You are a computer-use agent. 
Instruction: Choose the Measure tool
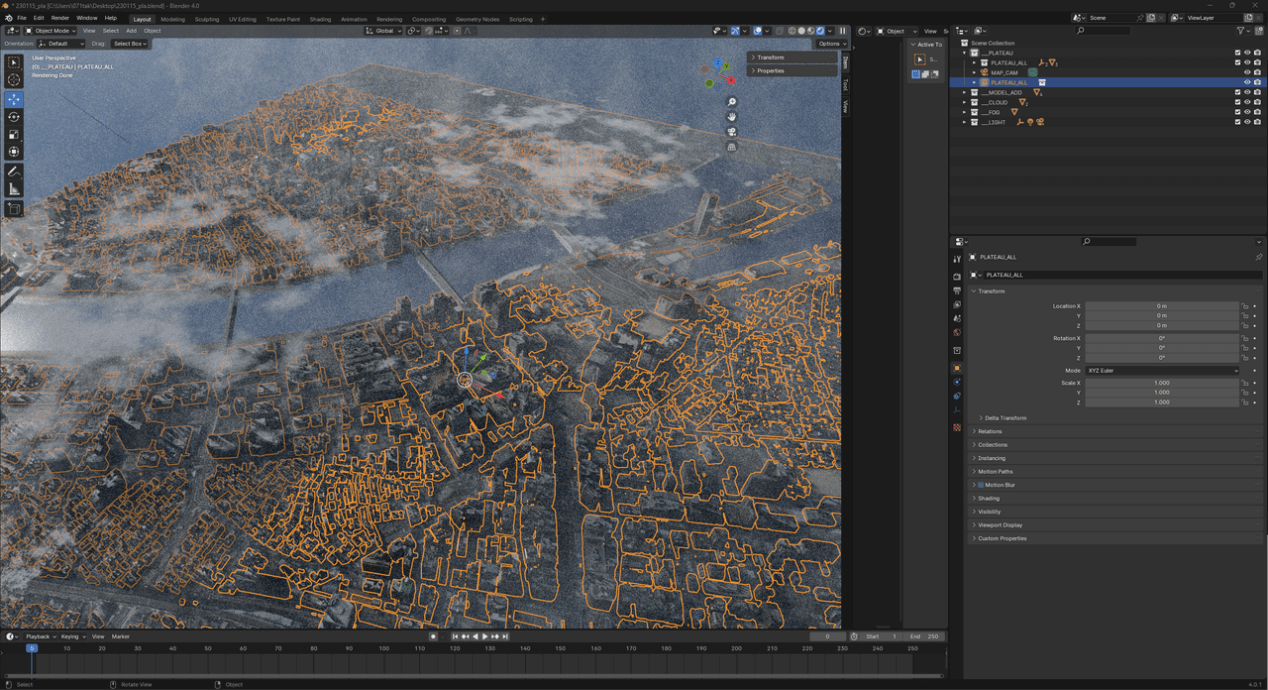14,189
